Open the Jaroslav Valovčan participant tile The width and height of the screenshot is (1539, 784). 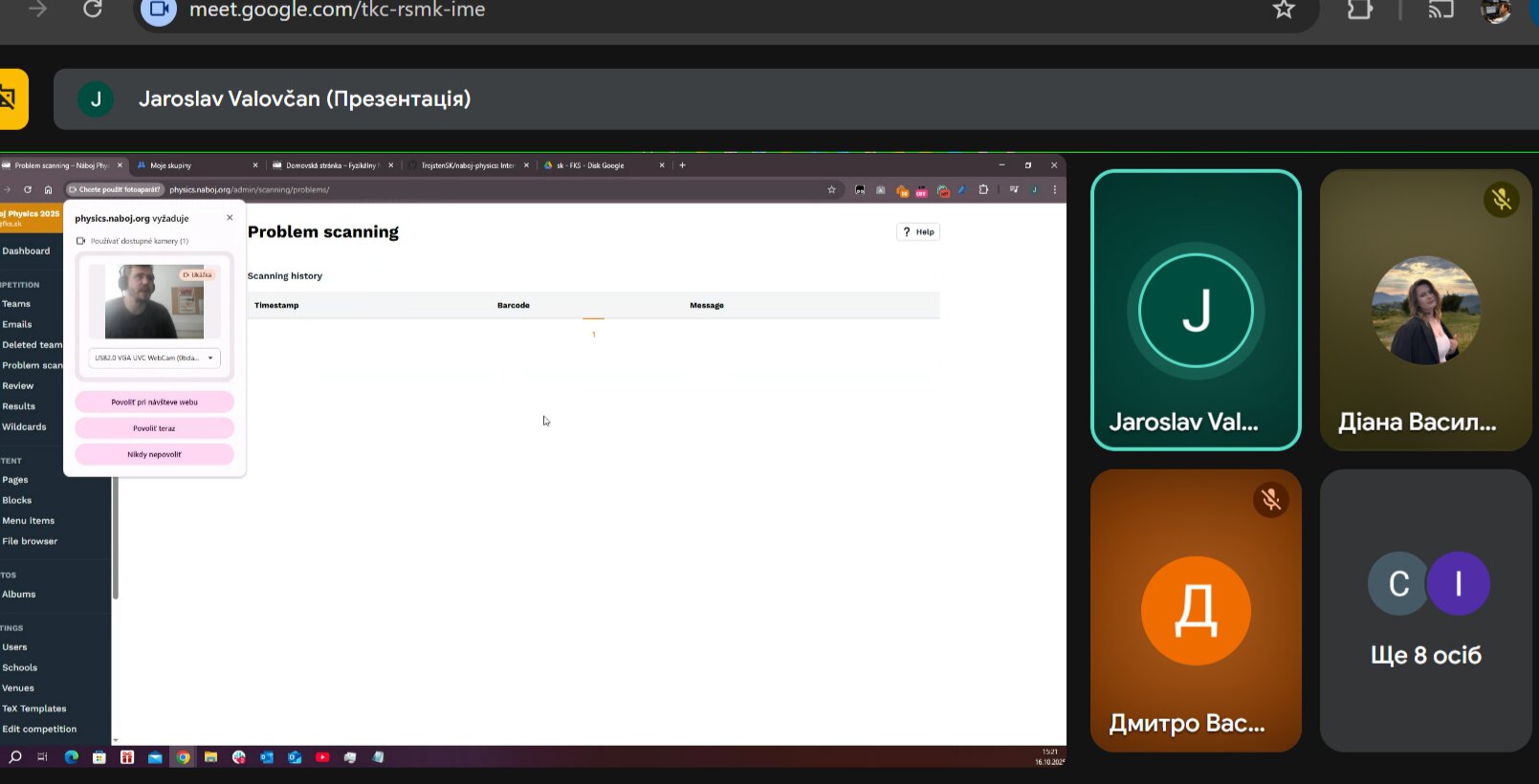click(1196, 310)
